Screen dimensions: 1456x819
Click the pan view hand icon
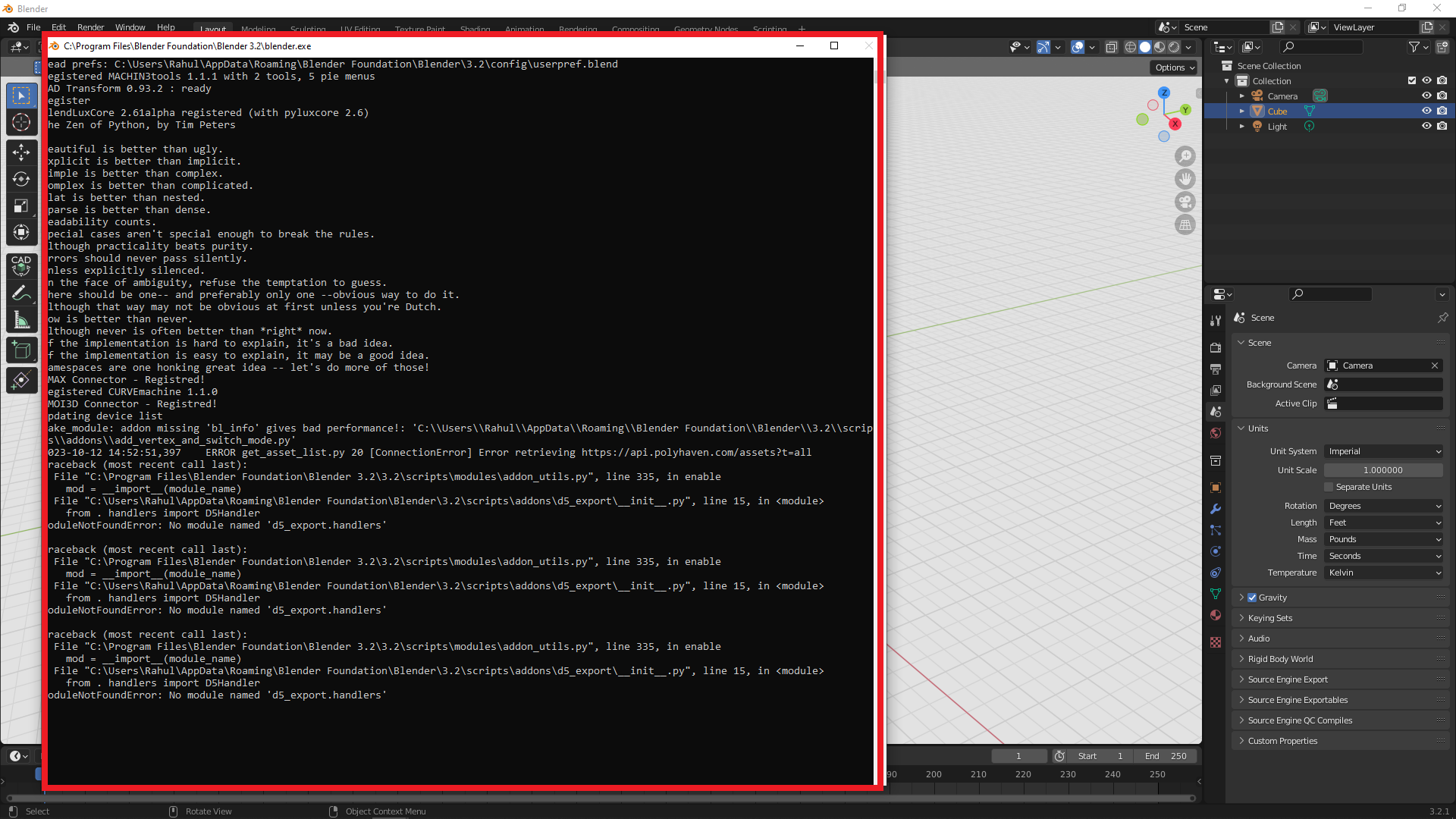1185,179
